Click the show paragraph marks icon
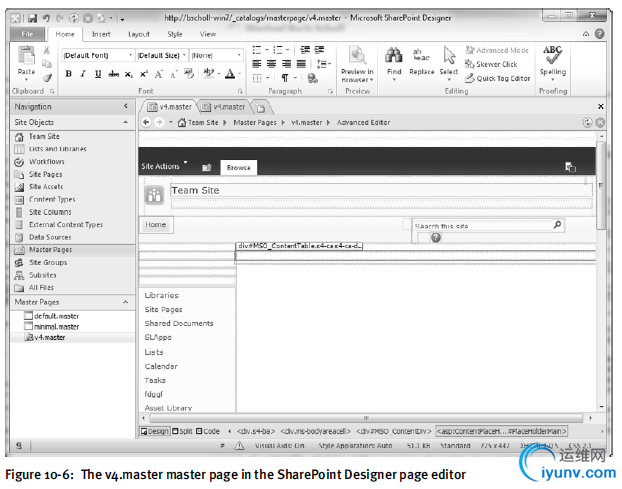This screenshot has width=622, height=489. tap(285, 78)
